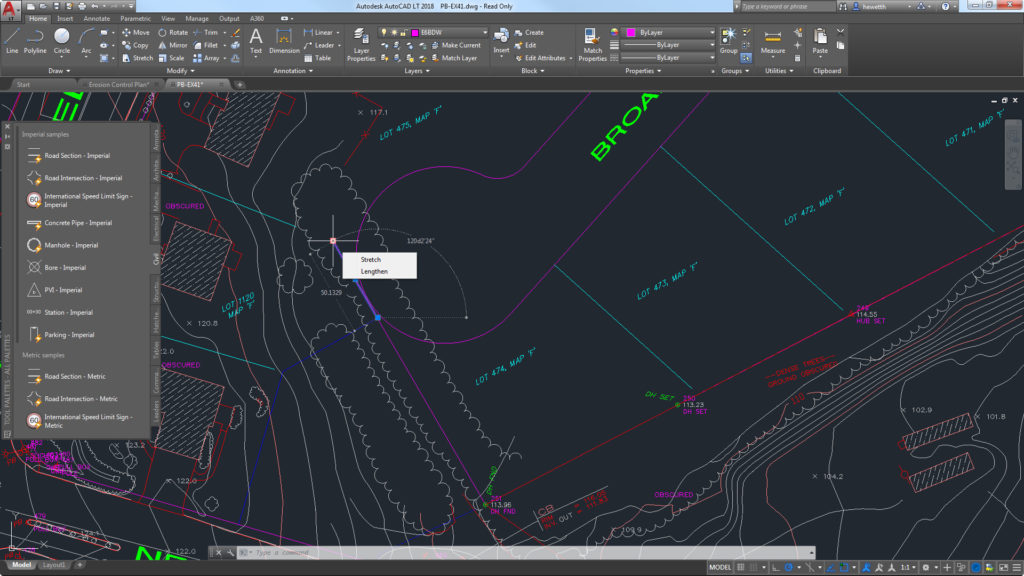The image size is (1024, 576).
Task: Choose Lengthen from the grip context menu
Action: (374, 271)
